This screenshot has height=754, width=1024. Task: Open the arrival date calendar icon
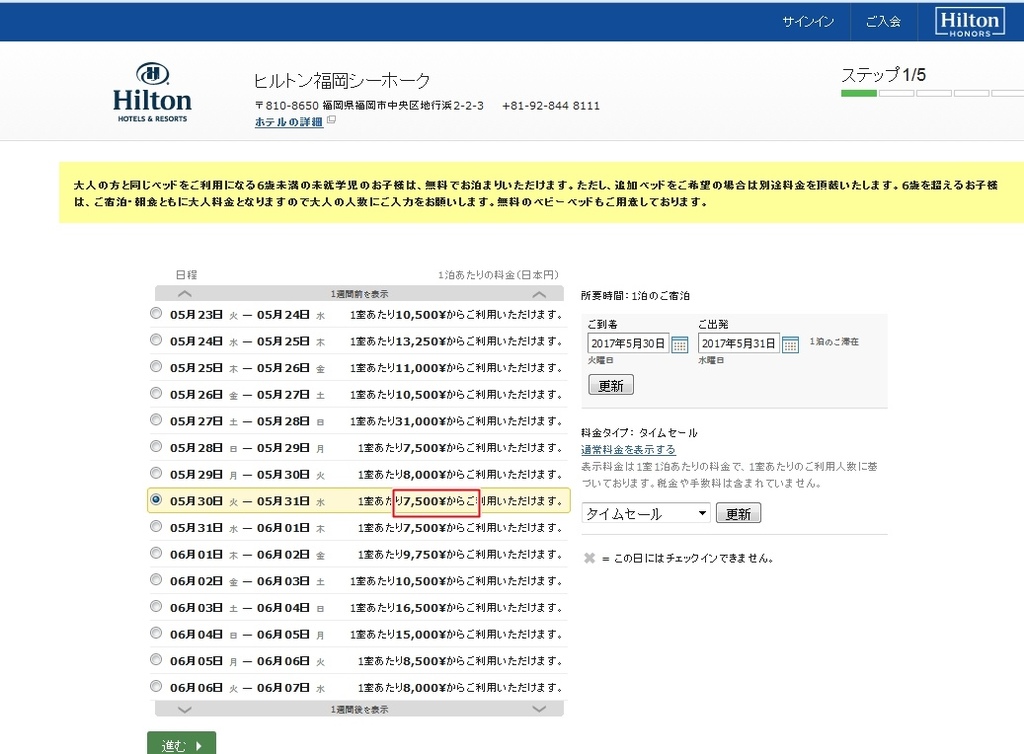point(679,344)
